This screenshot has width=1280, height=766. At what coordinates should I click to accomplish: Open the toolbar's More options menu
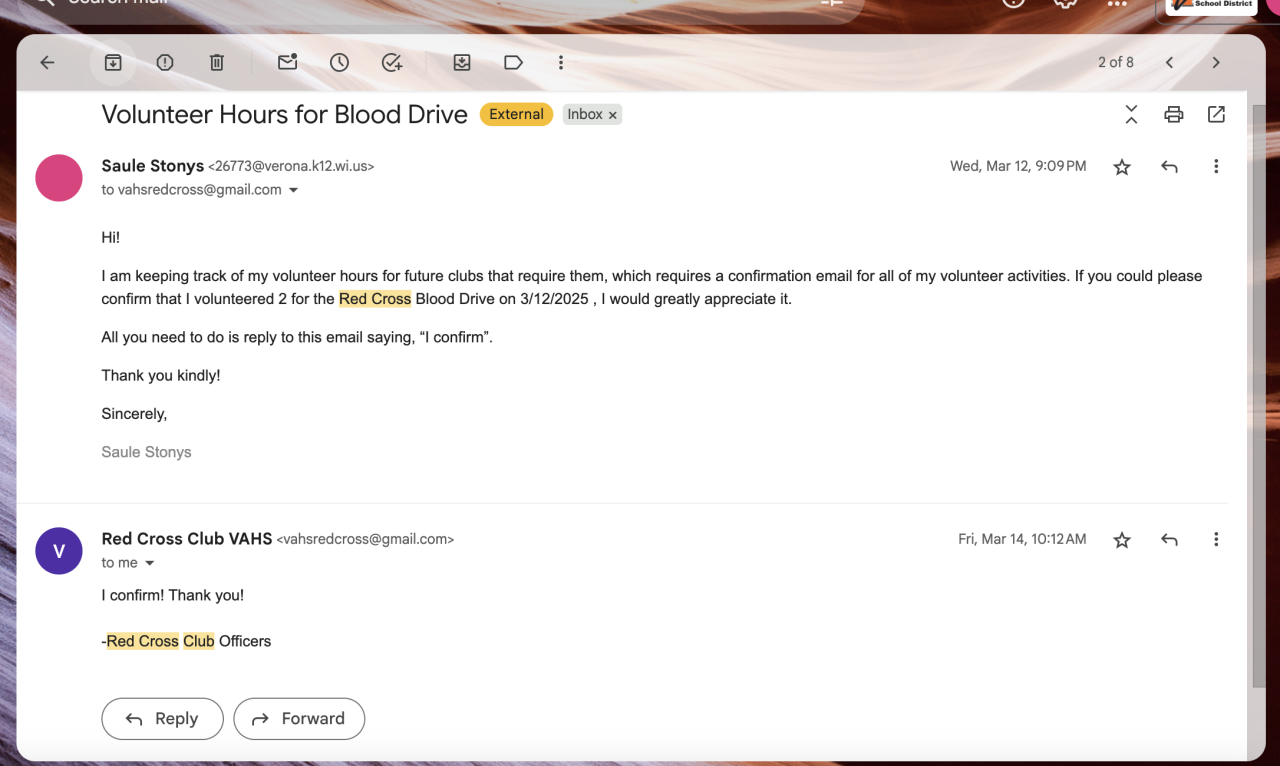(561, 63)
